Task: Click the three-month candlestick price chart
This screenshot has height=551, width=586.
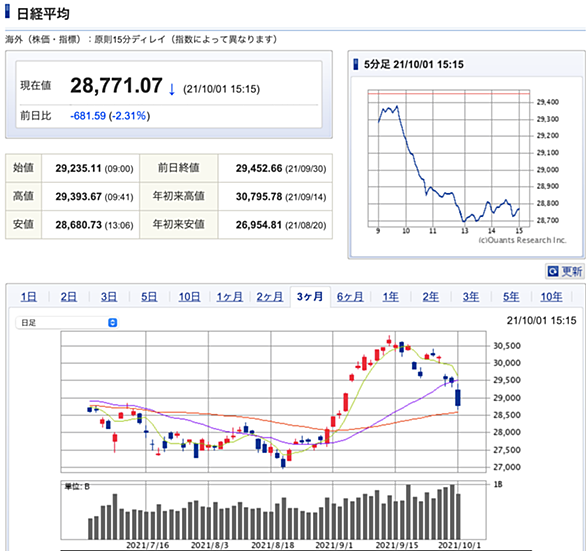Action: coord(274,402)
